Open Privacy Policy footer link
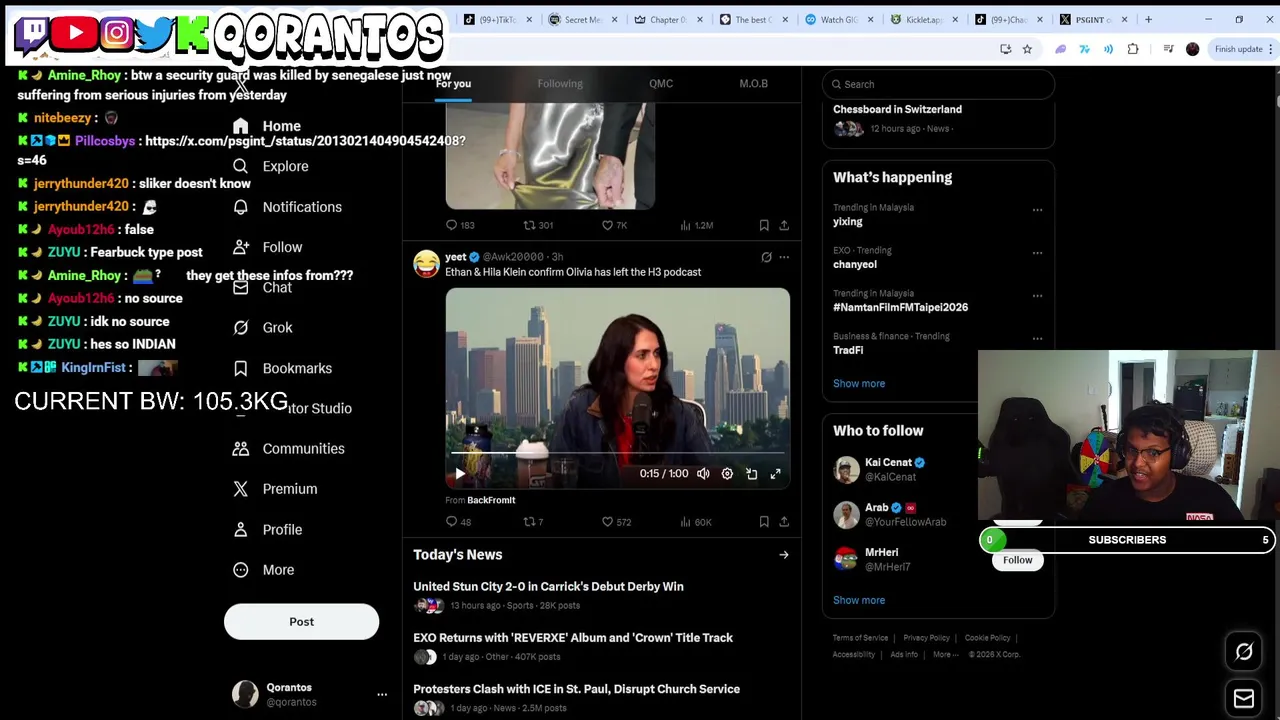Image resolution: width=1280 pixels, height=720 pixels. click(926, 638)
